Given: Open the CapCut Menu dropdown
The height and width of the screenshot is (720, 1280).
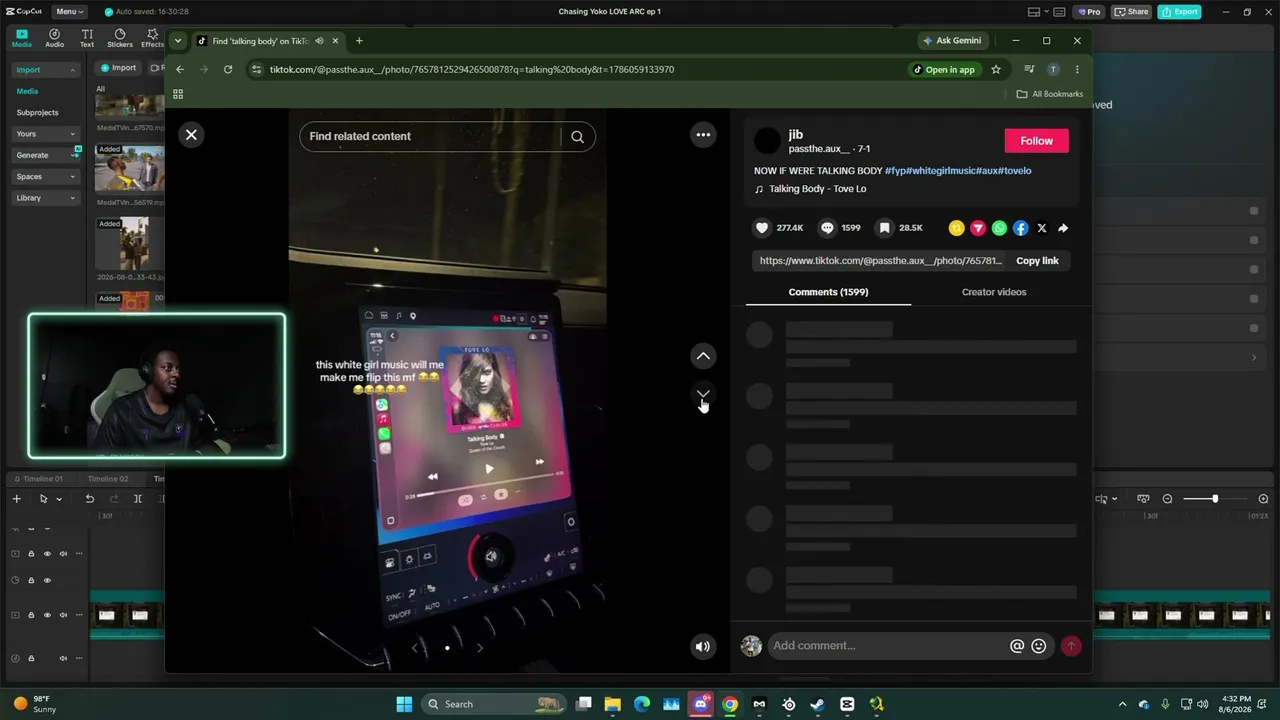Looking at the screenshot, I should (69, 12).
